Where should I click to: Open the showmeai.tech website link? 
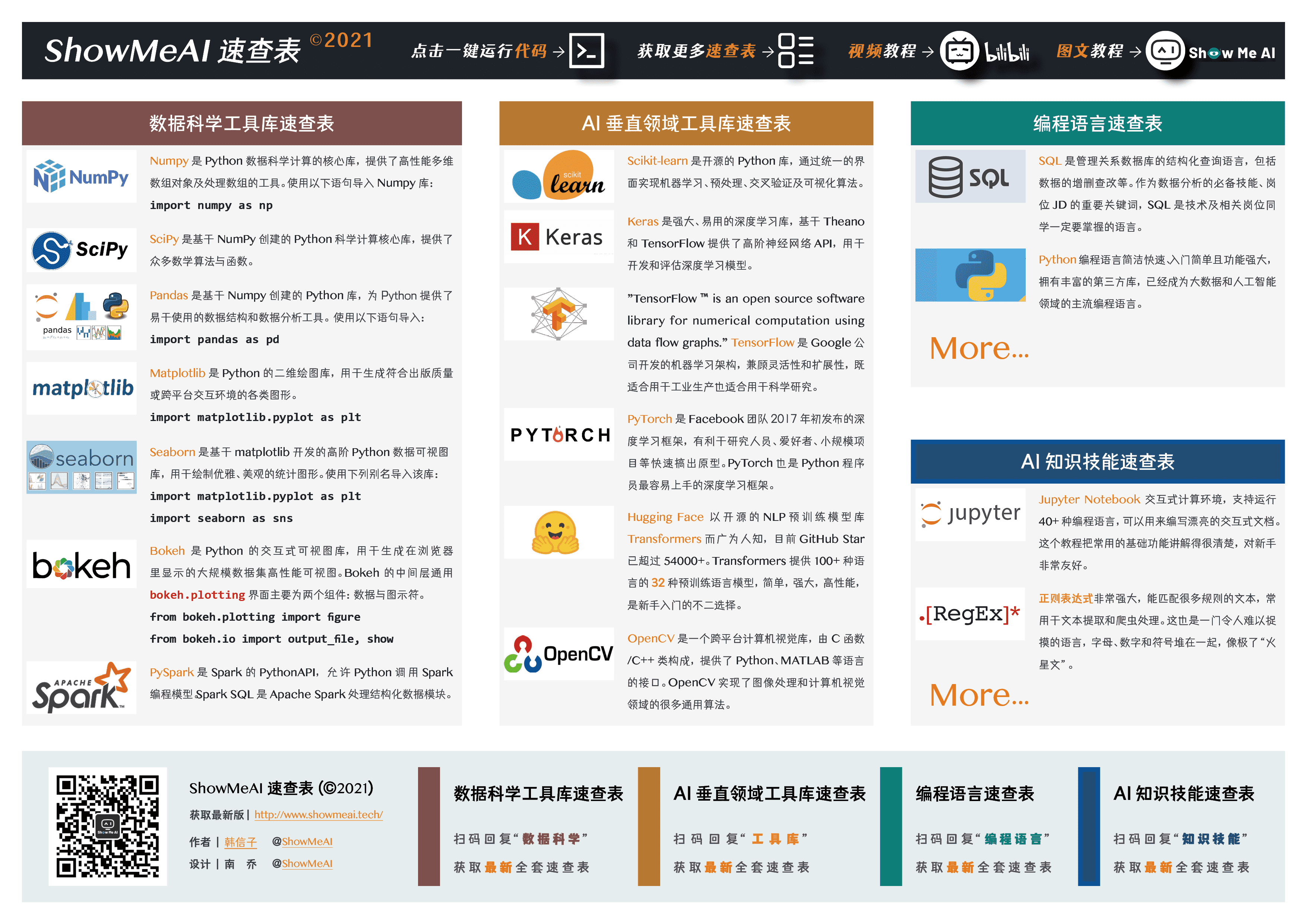click(319, 814)
